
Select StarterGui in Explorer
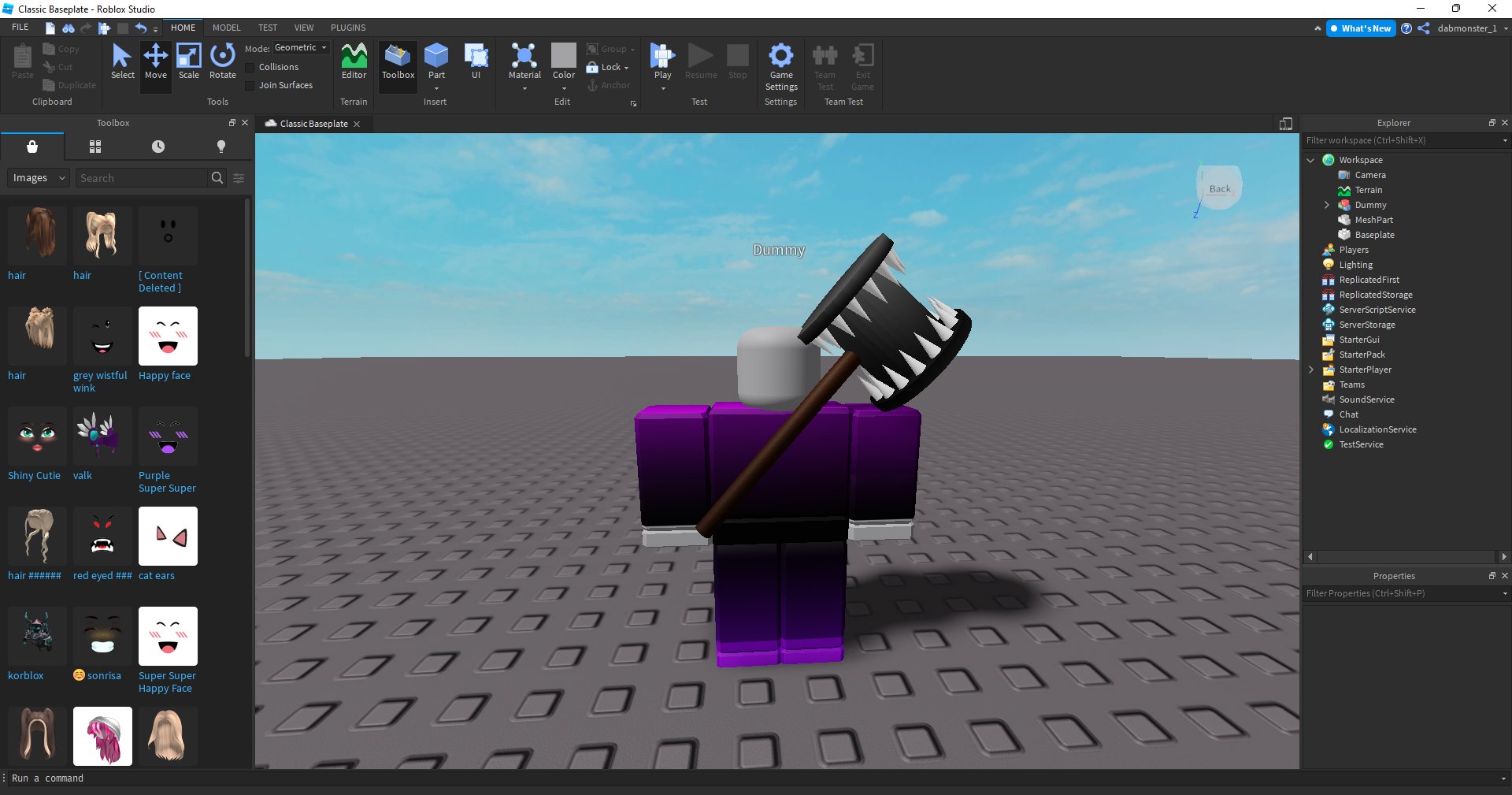[1359, 340]
